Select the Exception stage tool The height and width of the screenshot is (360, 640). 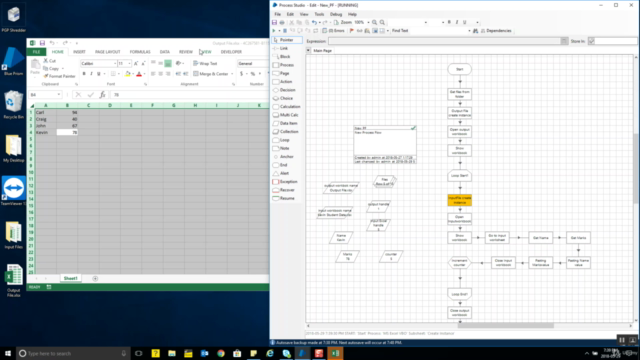point(285,182)
